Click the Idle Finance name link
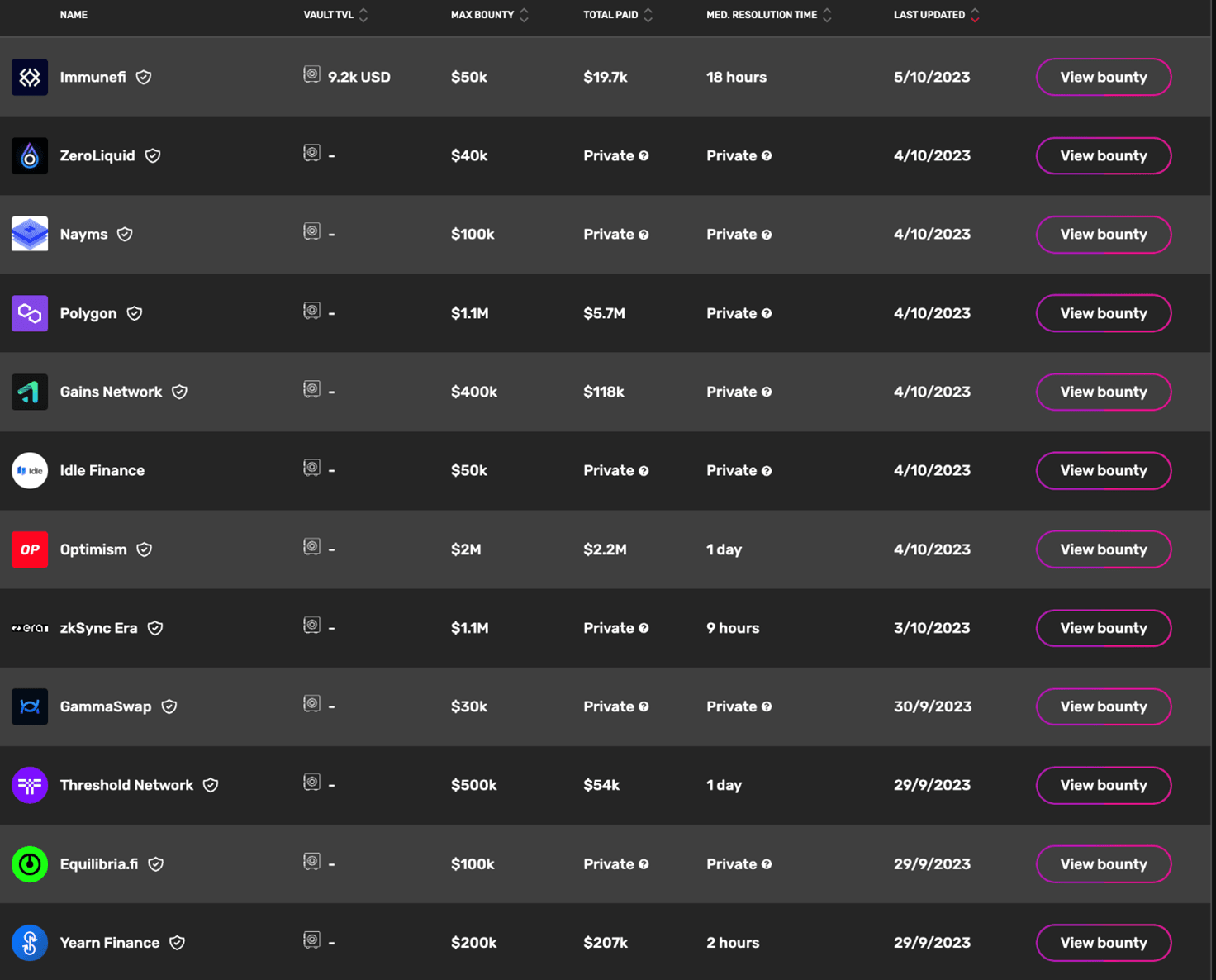The width and height of the screenshot is (1216, 980). [102, 470]
